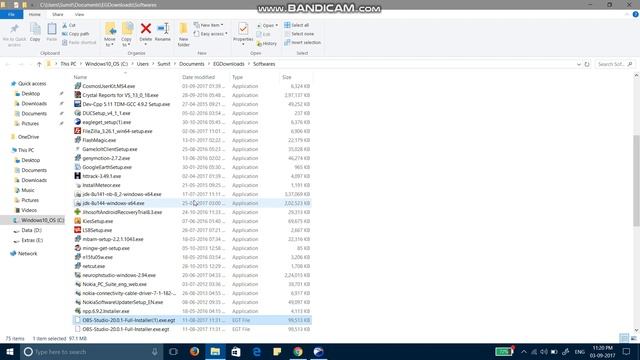Open the Easy access dropdown
Image resolution: width=640 pixels, height=360 pixels.
pos(211,34)
